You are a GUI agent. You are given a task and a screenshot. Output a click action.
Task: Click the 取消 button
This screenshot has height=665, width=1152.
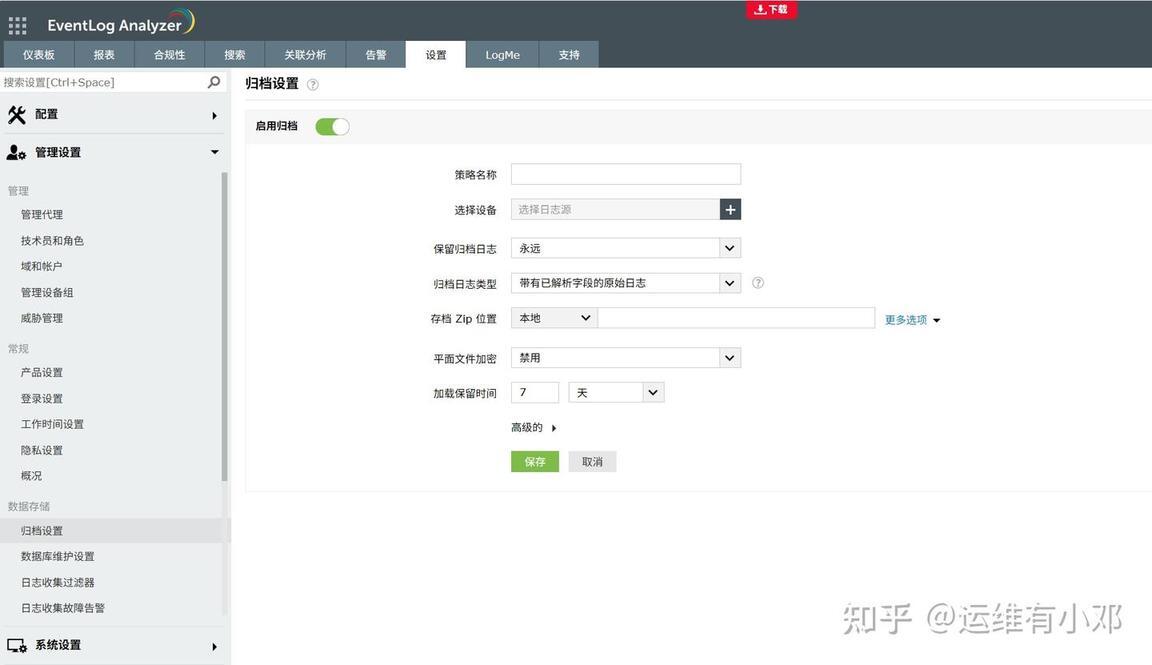(592, 461)
